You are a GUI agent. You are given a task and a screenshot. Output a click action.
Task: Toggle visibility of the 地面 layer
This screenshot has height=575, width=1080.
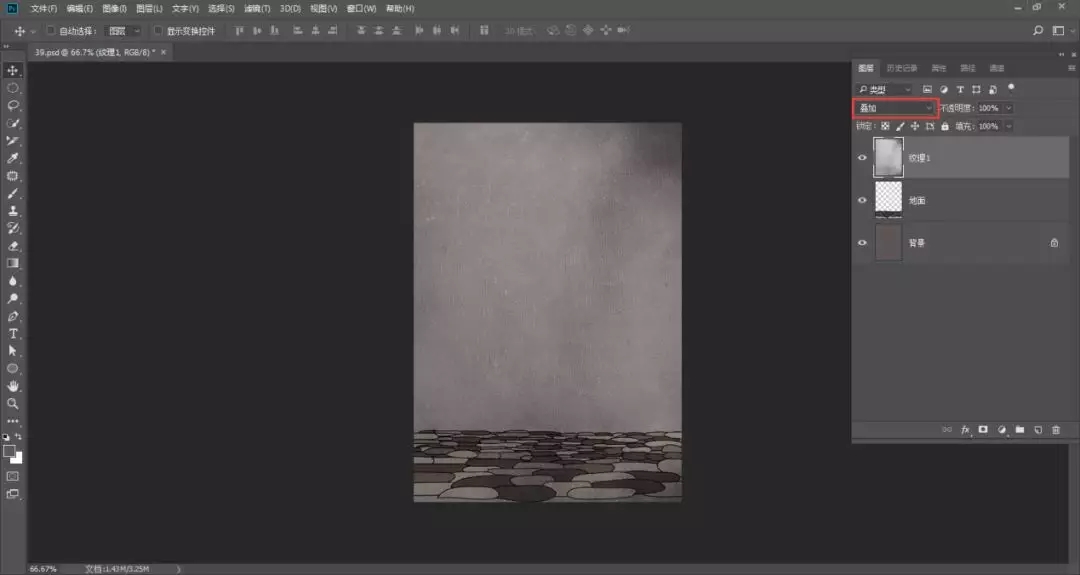[862, 200]
